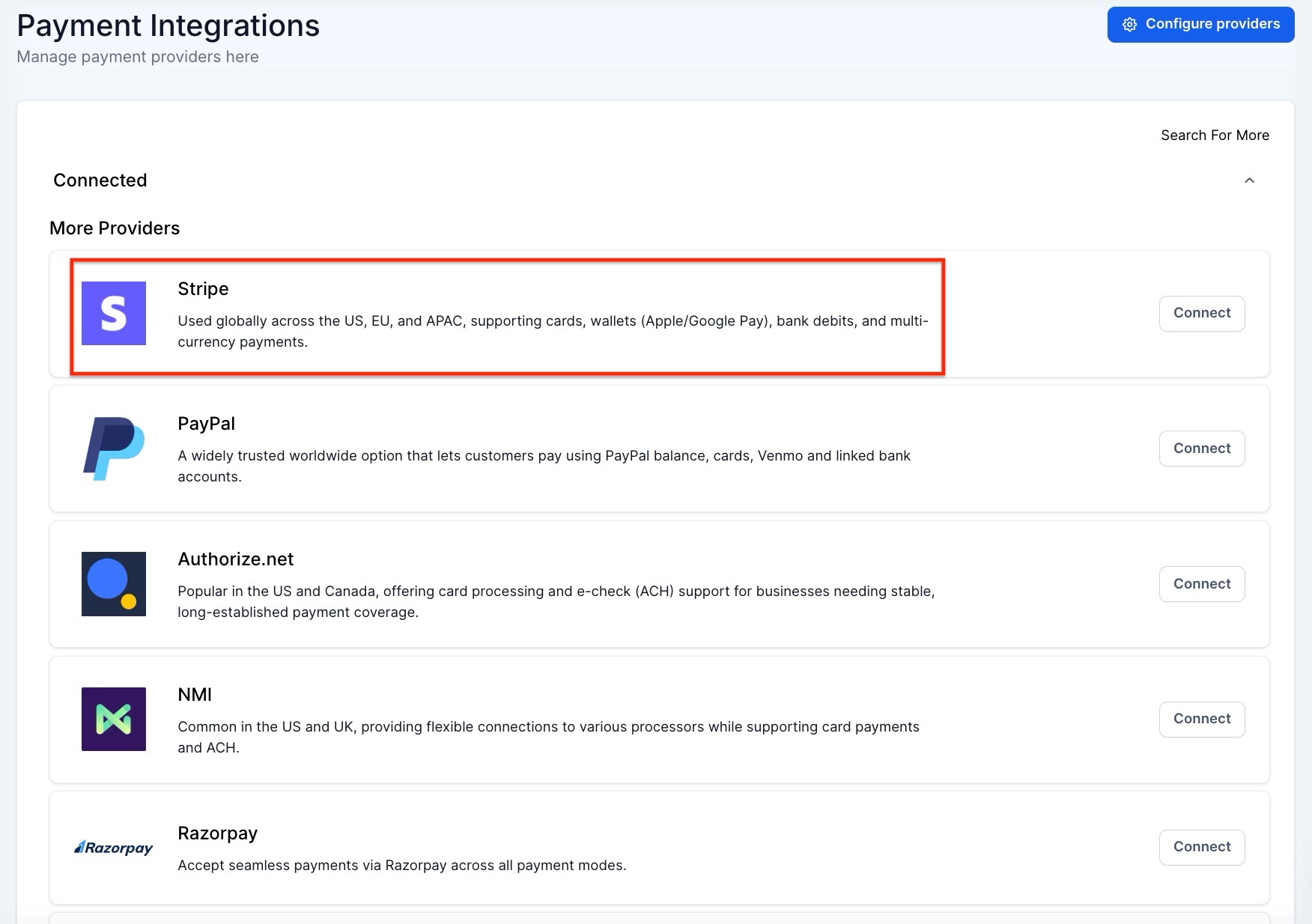Click the Stripe logo icon
This screenshot has height=924, width=1312.
tap(114, 313)
